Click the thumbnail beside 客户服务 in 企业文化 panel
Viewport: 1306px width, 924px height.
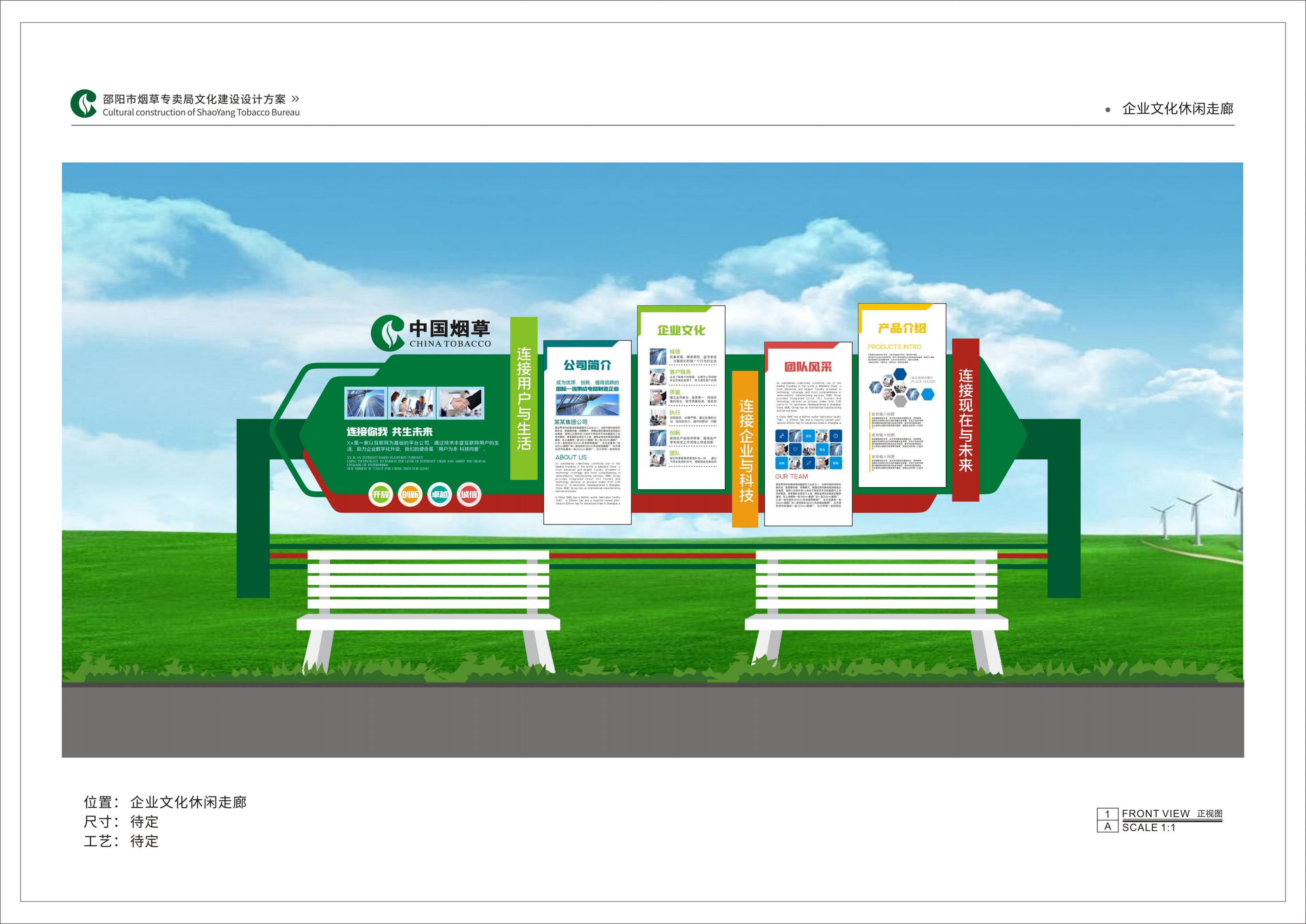(658, 377)
